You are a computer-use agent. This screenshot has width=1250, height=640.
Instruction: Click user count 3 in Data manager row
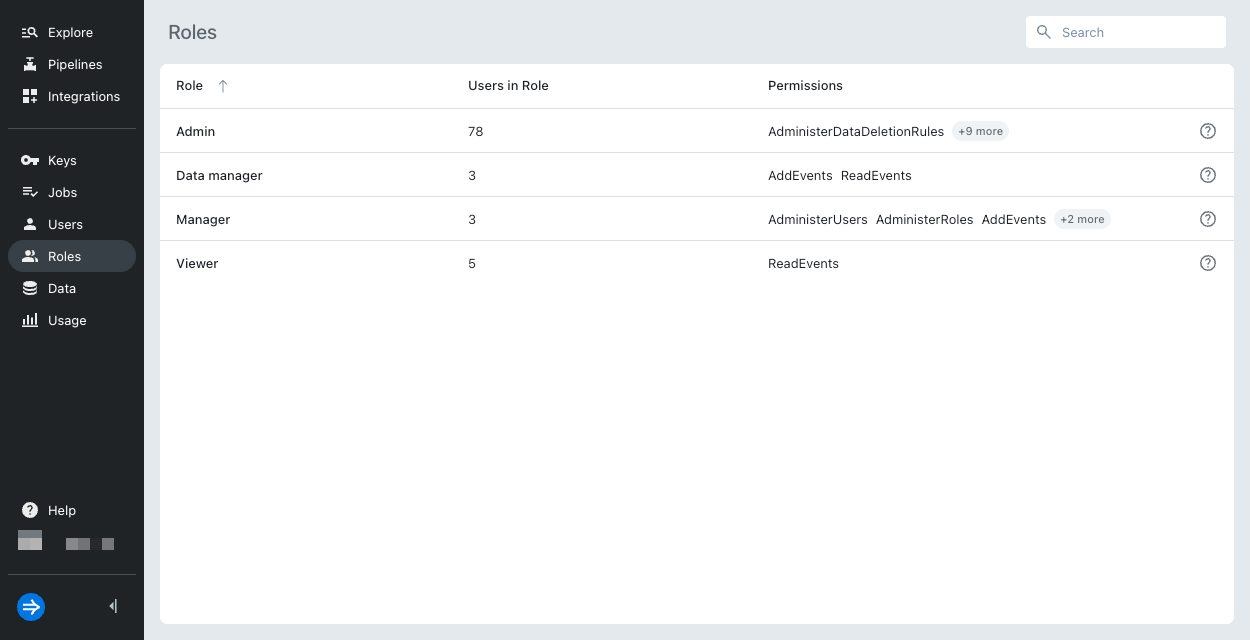[x=472, y=175]
